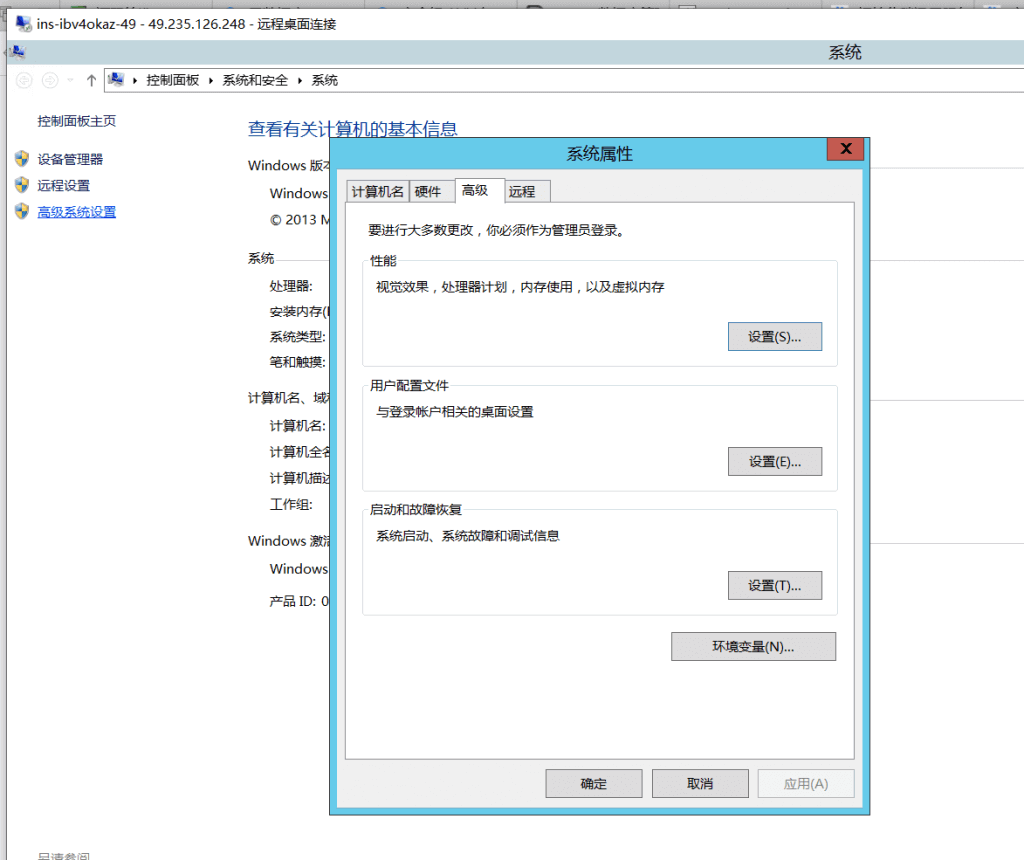
Task: Click the 计算机名: label
Action: [x=298, y=426]
